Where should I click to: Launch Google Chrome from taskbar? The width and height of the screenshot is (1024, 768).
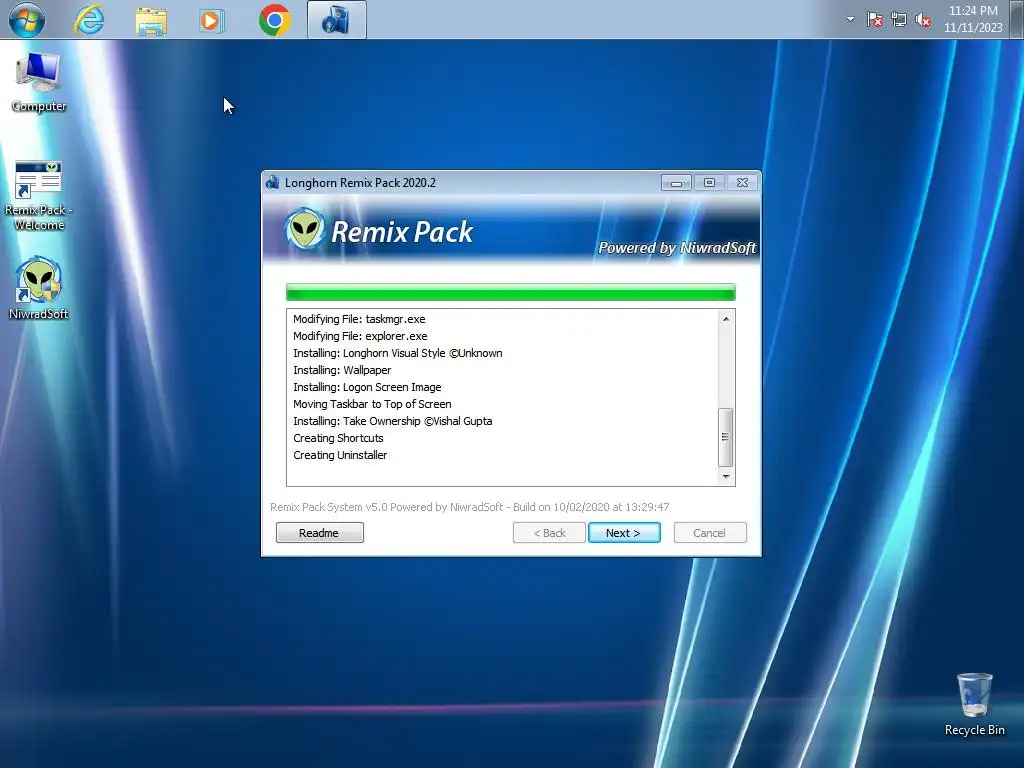click(x=274, y=20)
